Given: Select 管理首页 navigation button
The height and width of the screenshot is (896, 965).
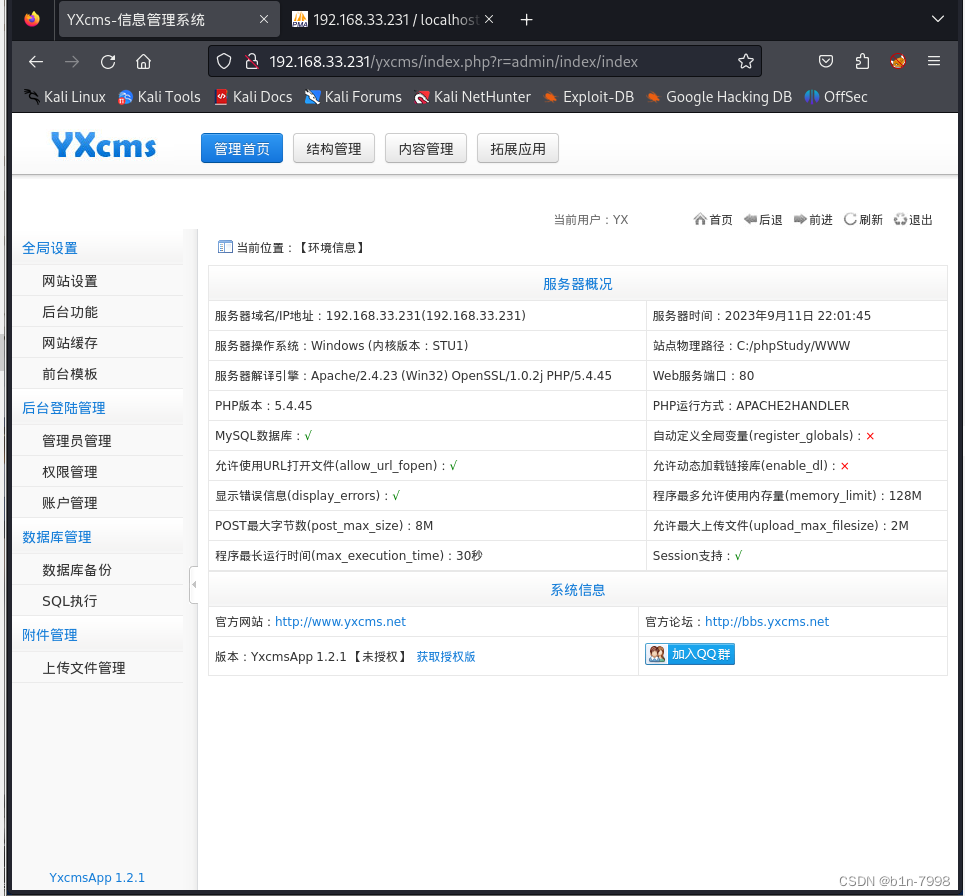Looking at the screenshot, I should click(x=242, y=148).
